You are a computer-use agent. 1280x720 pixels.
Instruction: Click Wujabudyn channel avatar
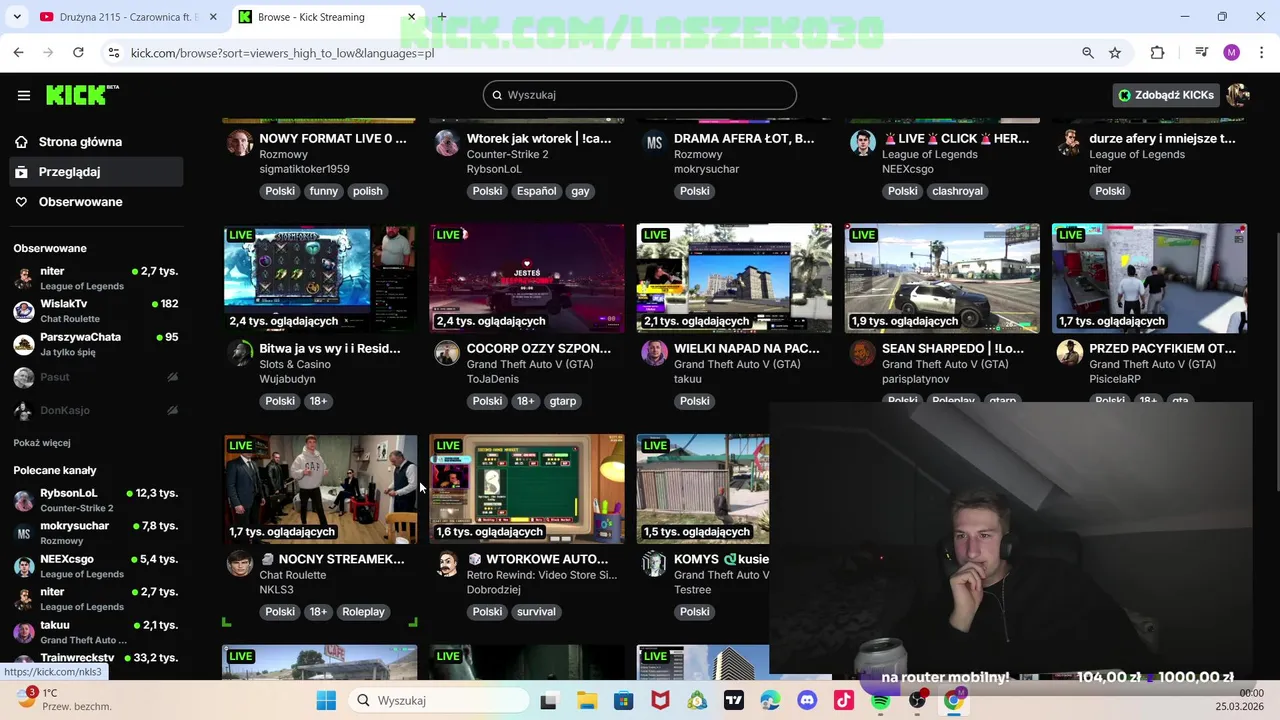[x=240, y=353]
